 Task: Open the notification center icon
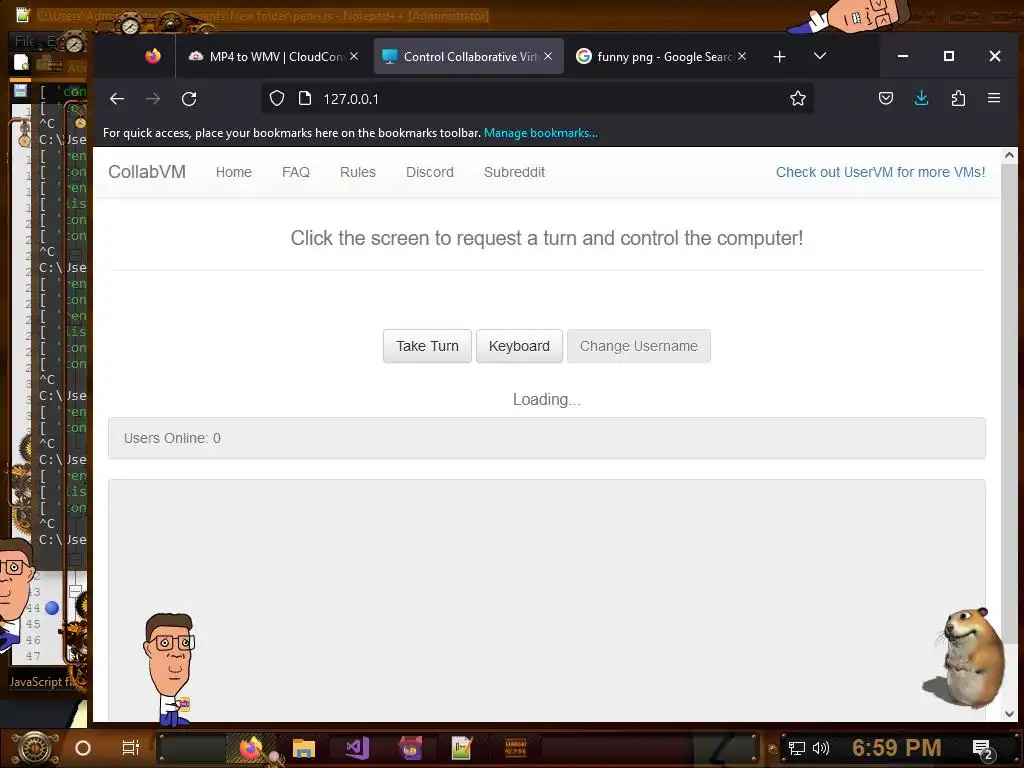983,749
